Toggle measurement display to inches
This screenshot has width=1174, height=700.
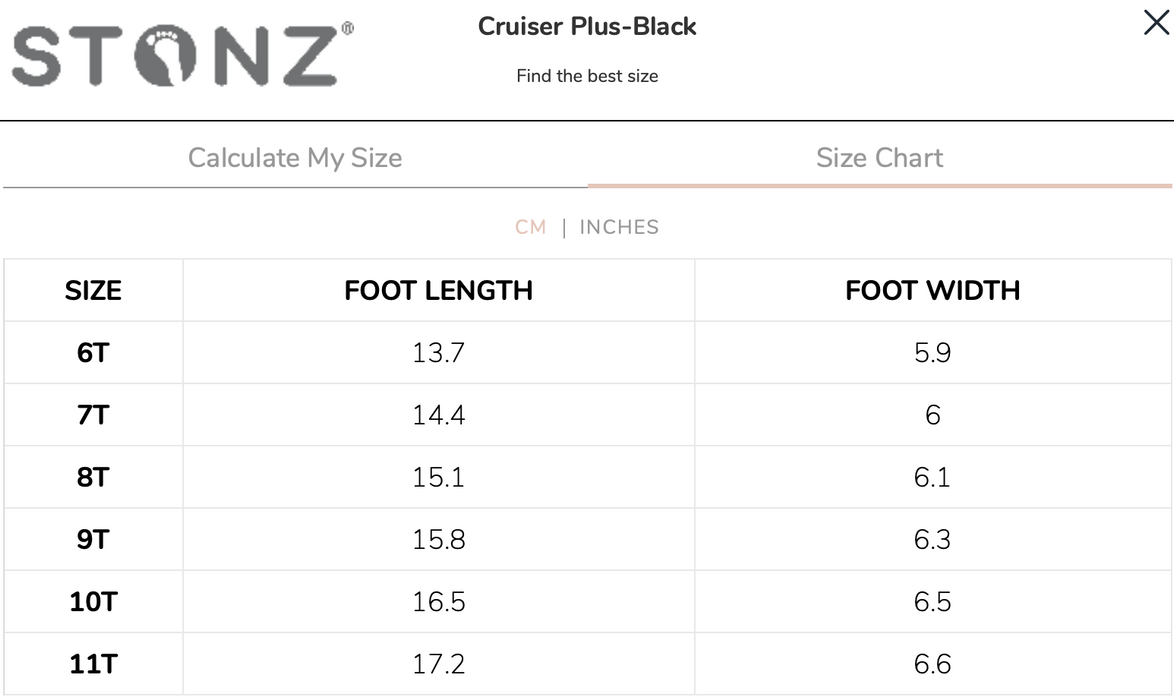pos(620,227)
